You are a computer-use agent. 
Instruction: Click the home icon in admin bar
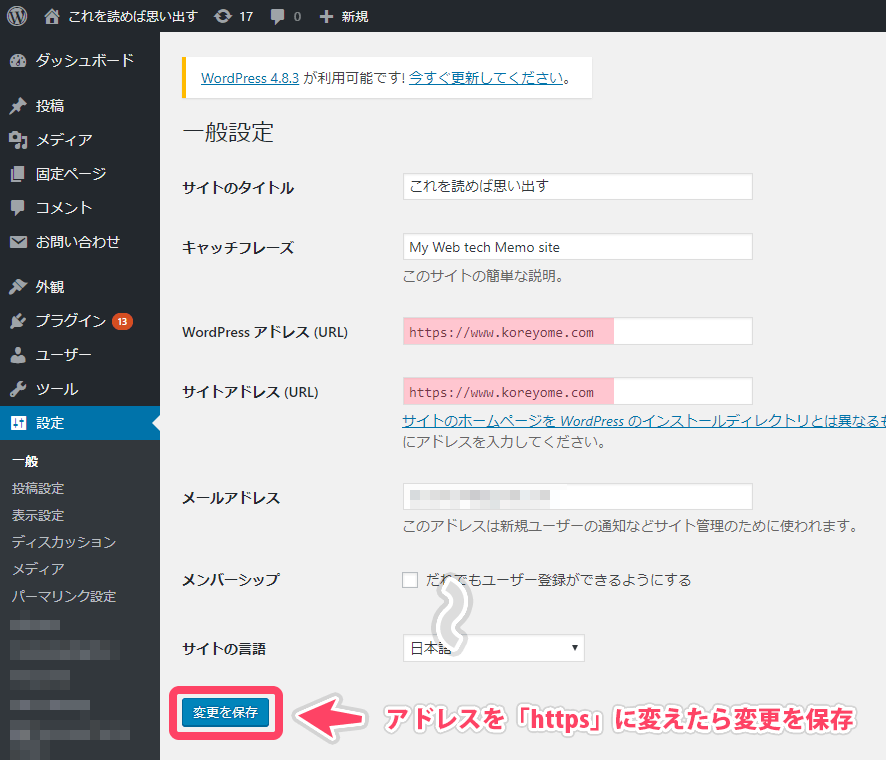point(52,16)
